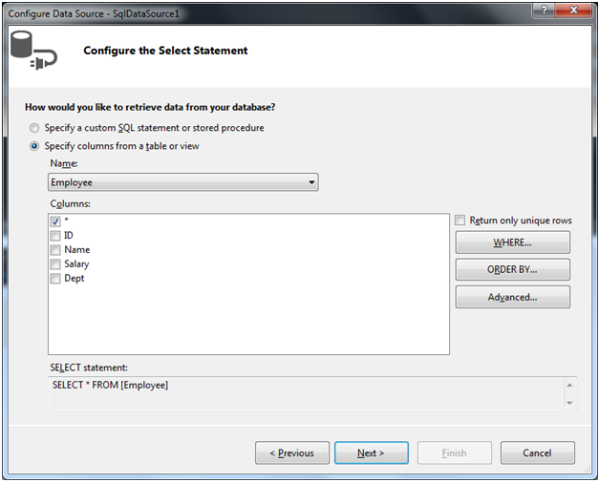Proceed with the Next button
The width and height of the screenshot is (600, 482).
(x=371, y=453)
